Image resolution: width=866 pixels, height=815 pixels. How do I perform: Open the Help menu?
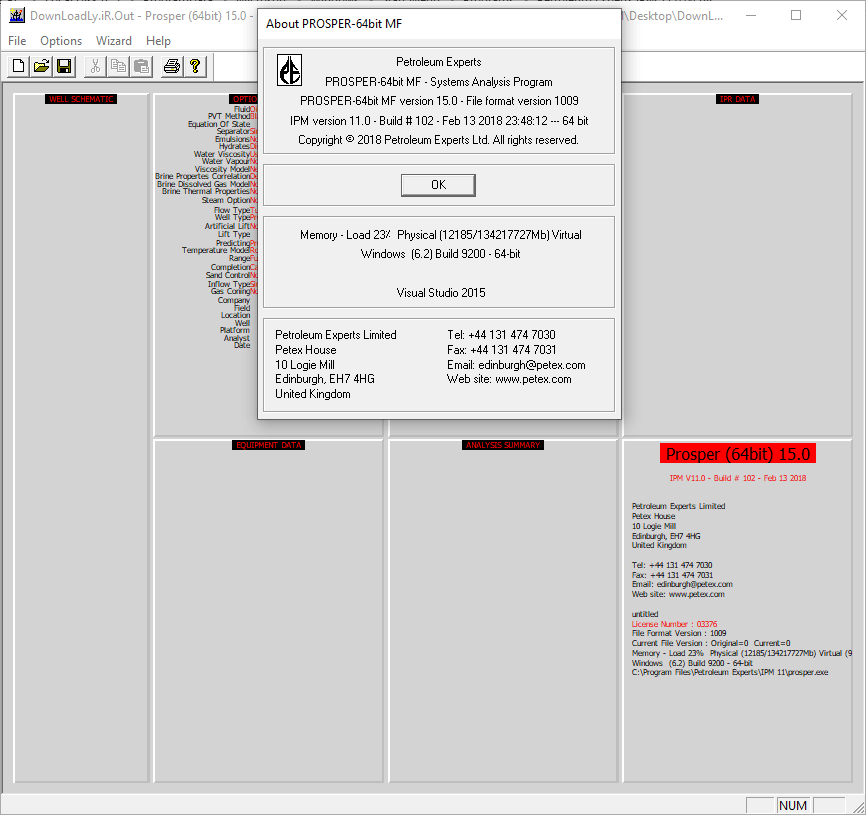pos(159,41)
